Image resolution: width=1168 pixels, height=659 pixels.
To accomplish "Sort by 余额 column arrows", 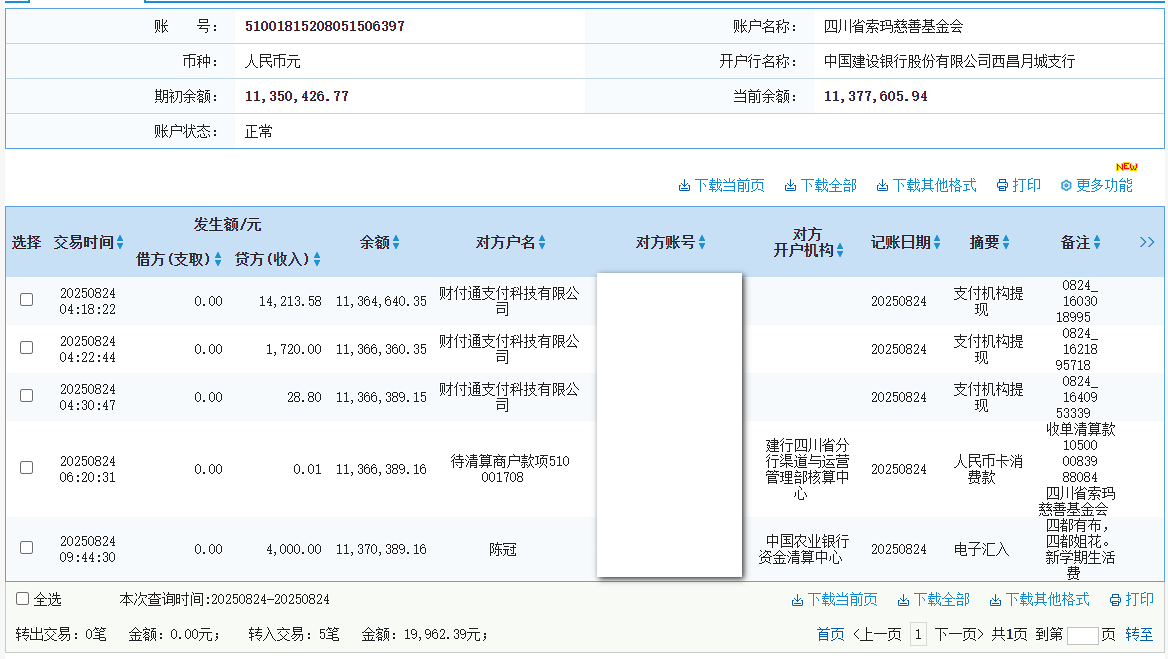I will point(396,242).
